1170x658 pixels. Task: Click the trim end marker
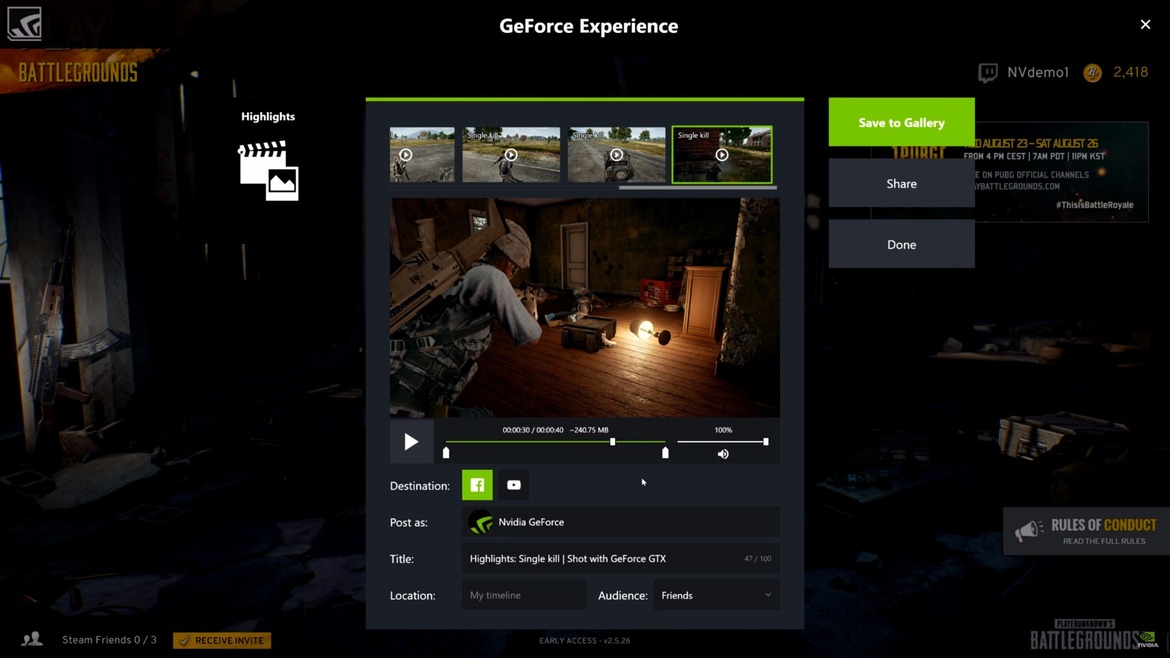[x=666, y=453]
